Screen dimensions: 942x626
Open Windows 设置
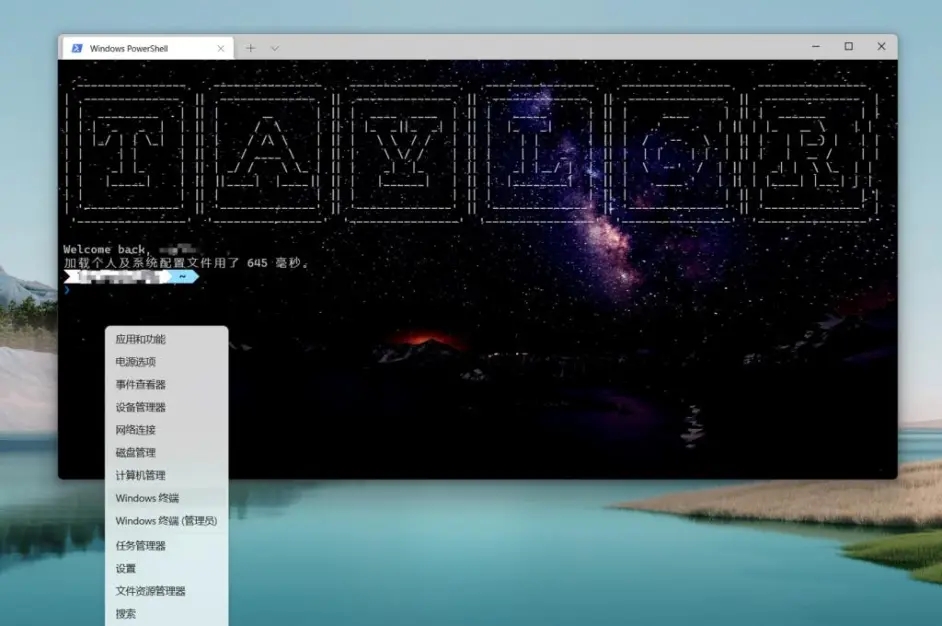pyautogui.click(x=124, y=567)
